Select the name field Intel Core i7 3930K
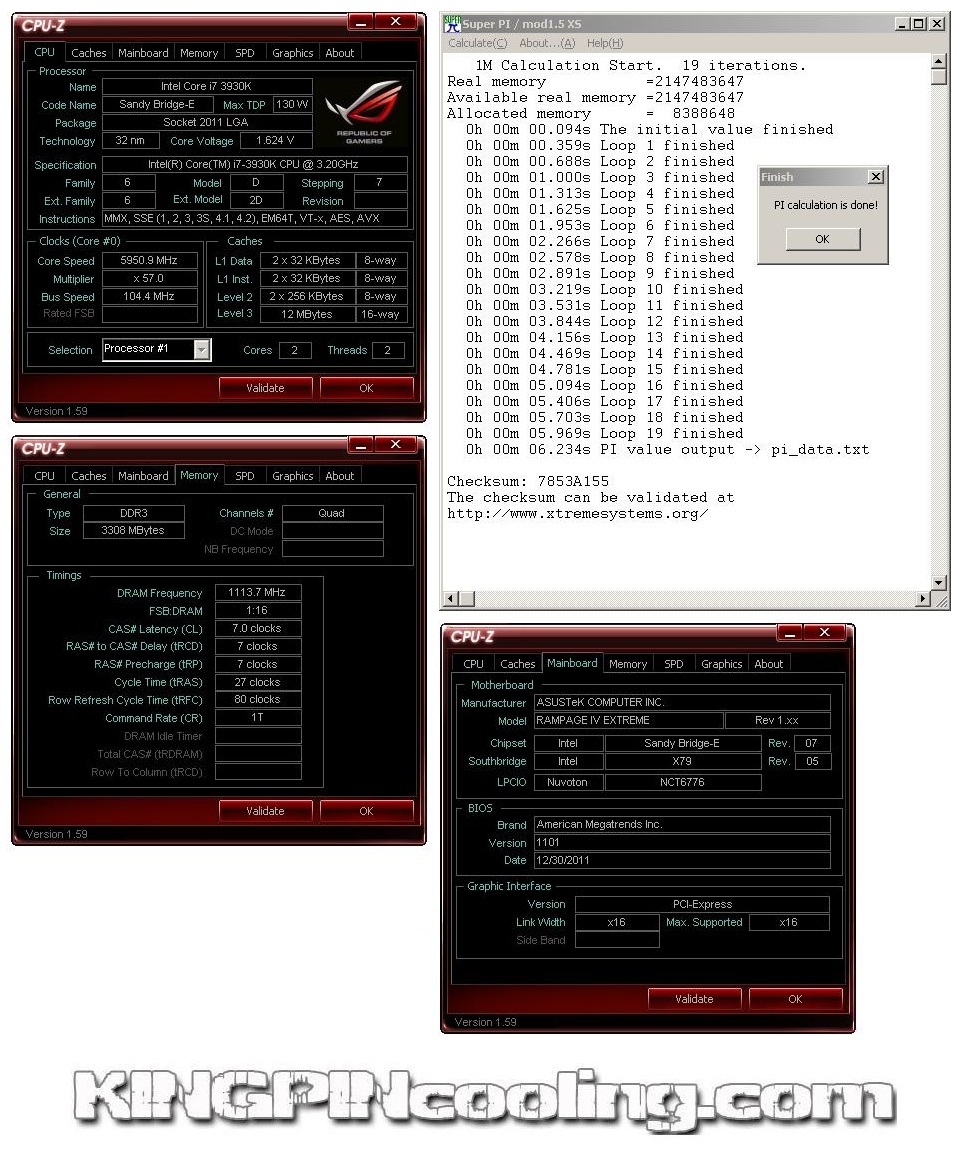Viewport: 965px width, 1151px height. [207, 87]
